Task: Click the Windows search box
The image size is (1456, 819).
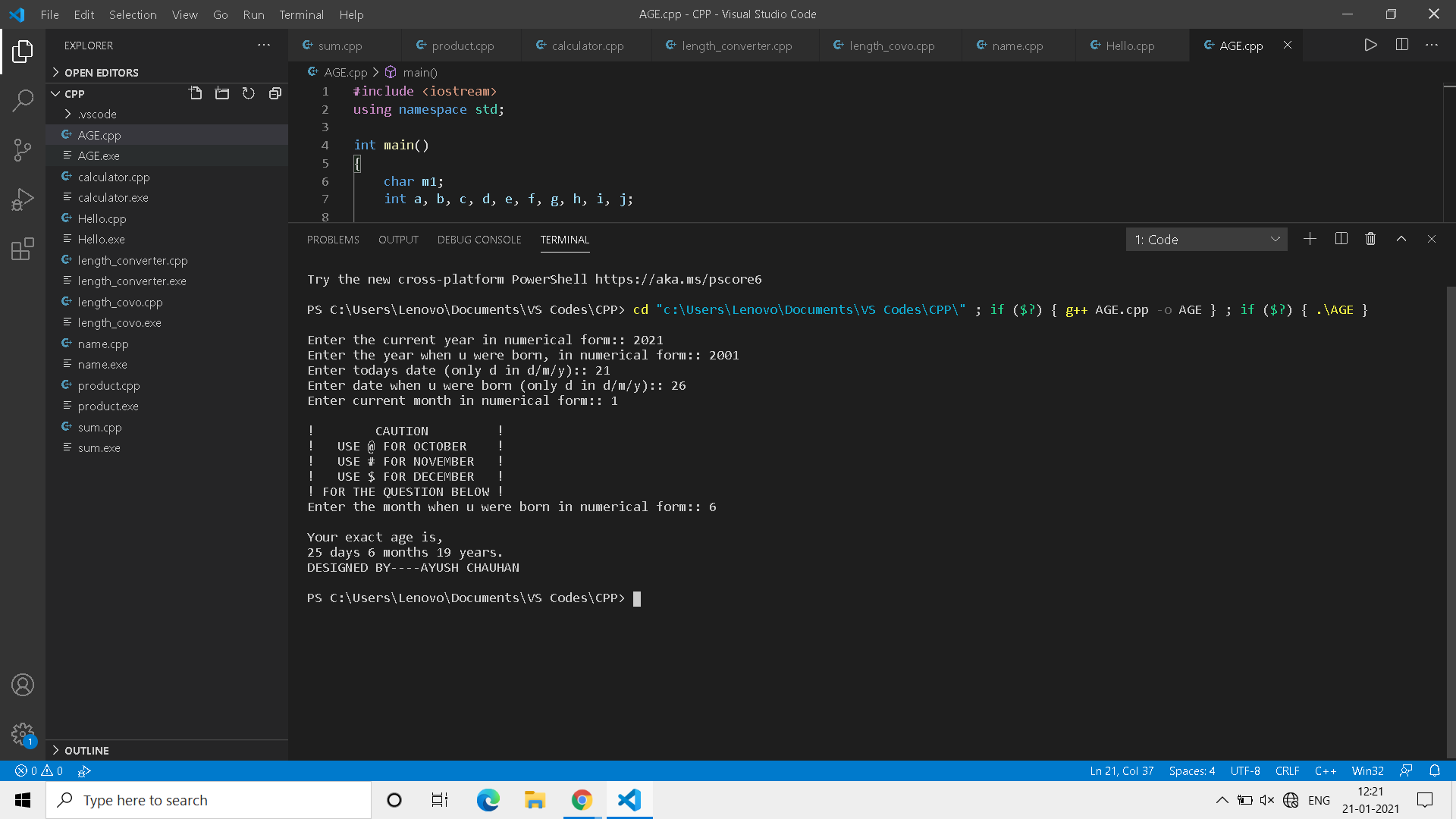Action: pyautogui.click(x=209, y=800)
